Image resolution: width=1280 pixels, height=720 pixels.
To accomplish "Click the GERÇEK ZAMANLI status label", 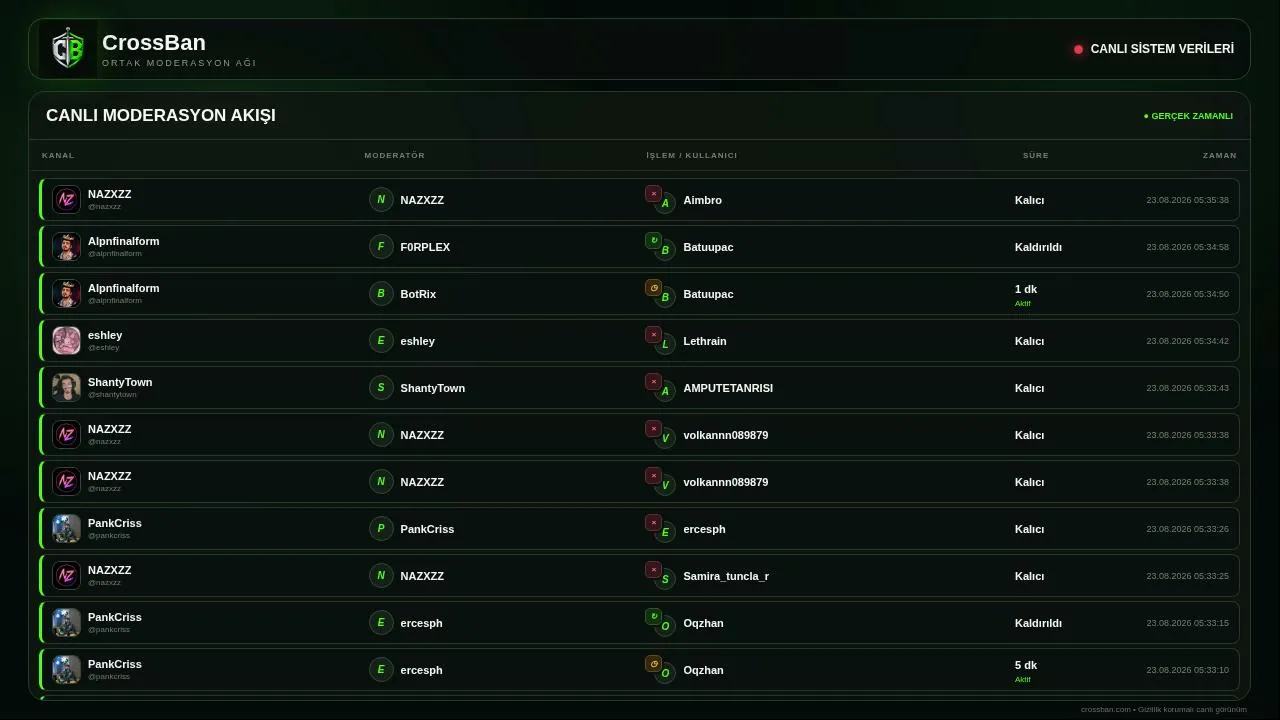I will coord(1188,116).
